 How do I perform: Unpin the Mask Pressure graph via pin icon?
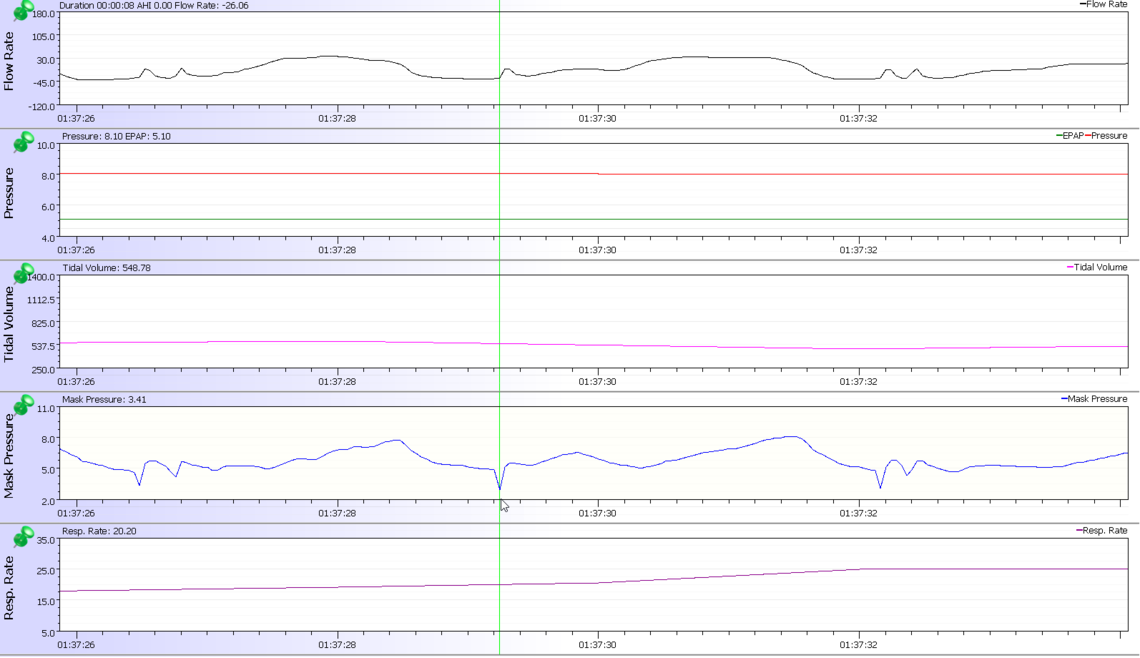coord(23,404)
